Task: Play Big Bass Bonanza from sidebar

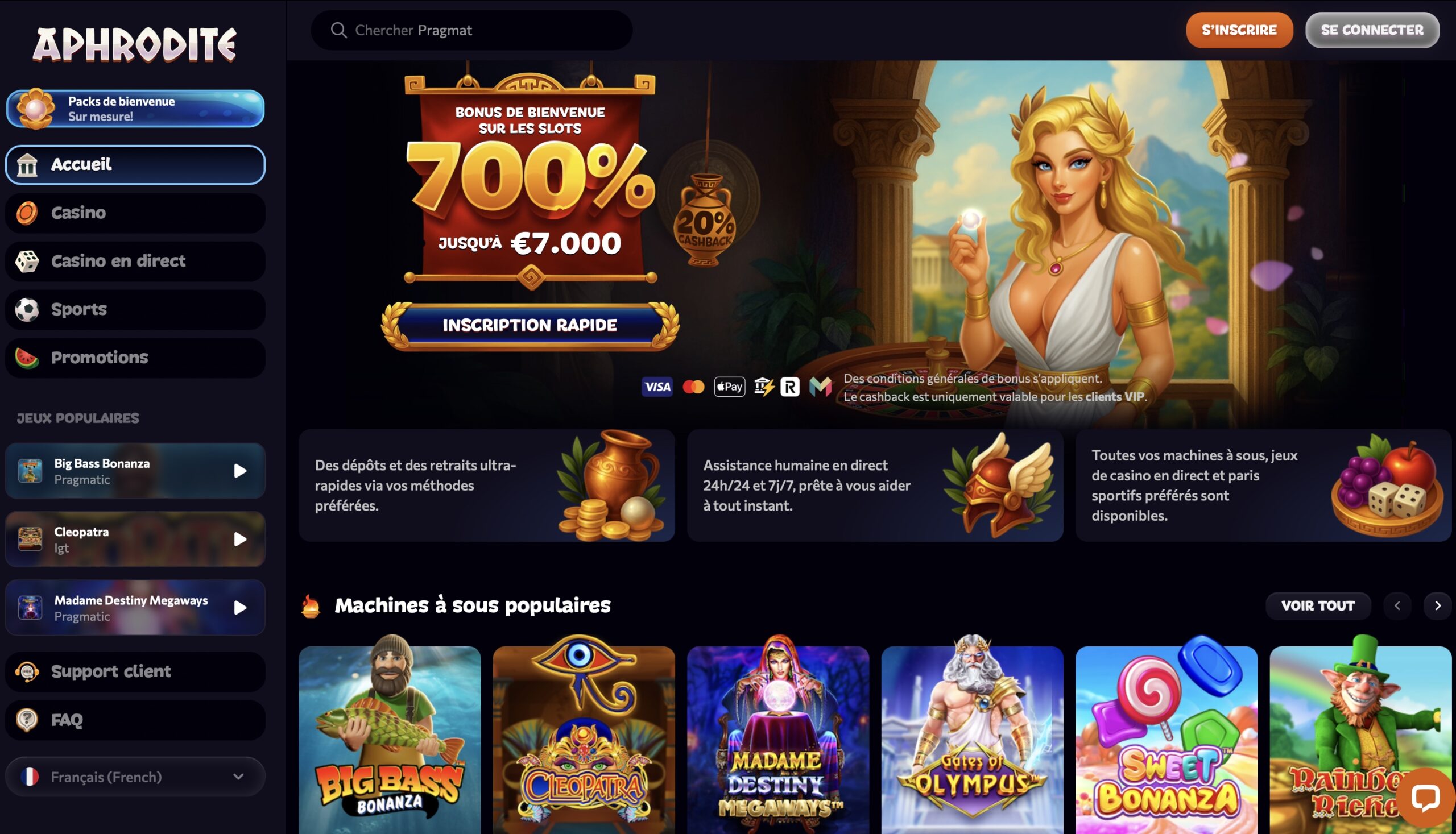Action: (240, 471)
